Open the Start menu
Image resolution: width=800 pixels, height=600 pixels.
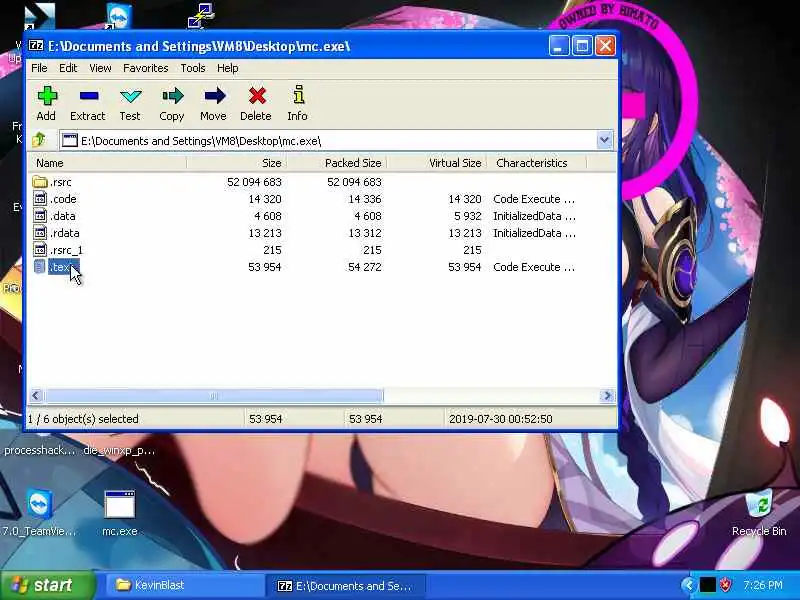tap(48, 585)
